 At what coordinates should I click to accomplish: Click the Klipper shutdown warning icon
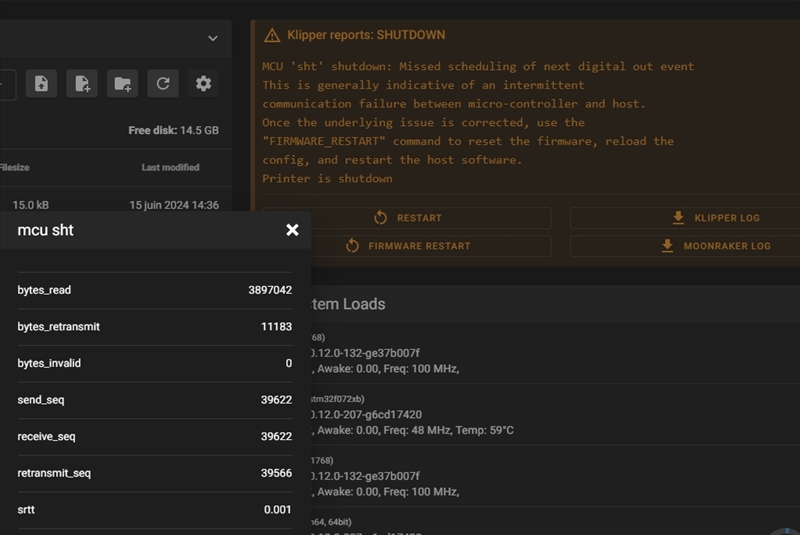tap(272, 36)
